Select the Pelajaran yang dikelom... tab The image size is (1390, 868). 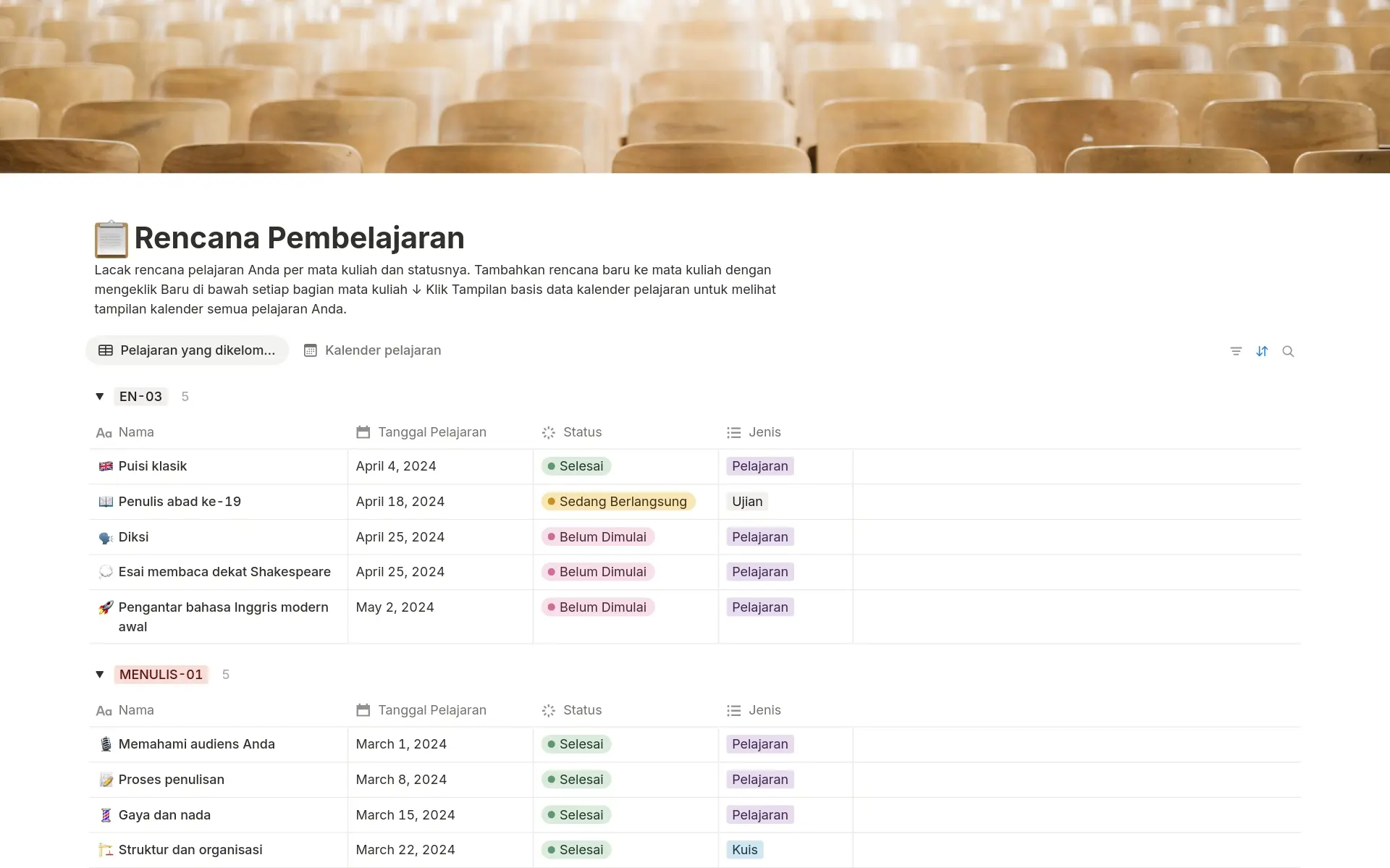click(187, 350)
